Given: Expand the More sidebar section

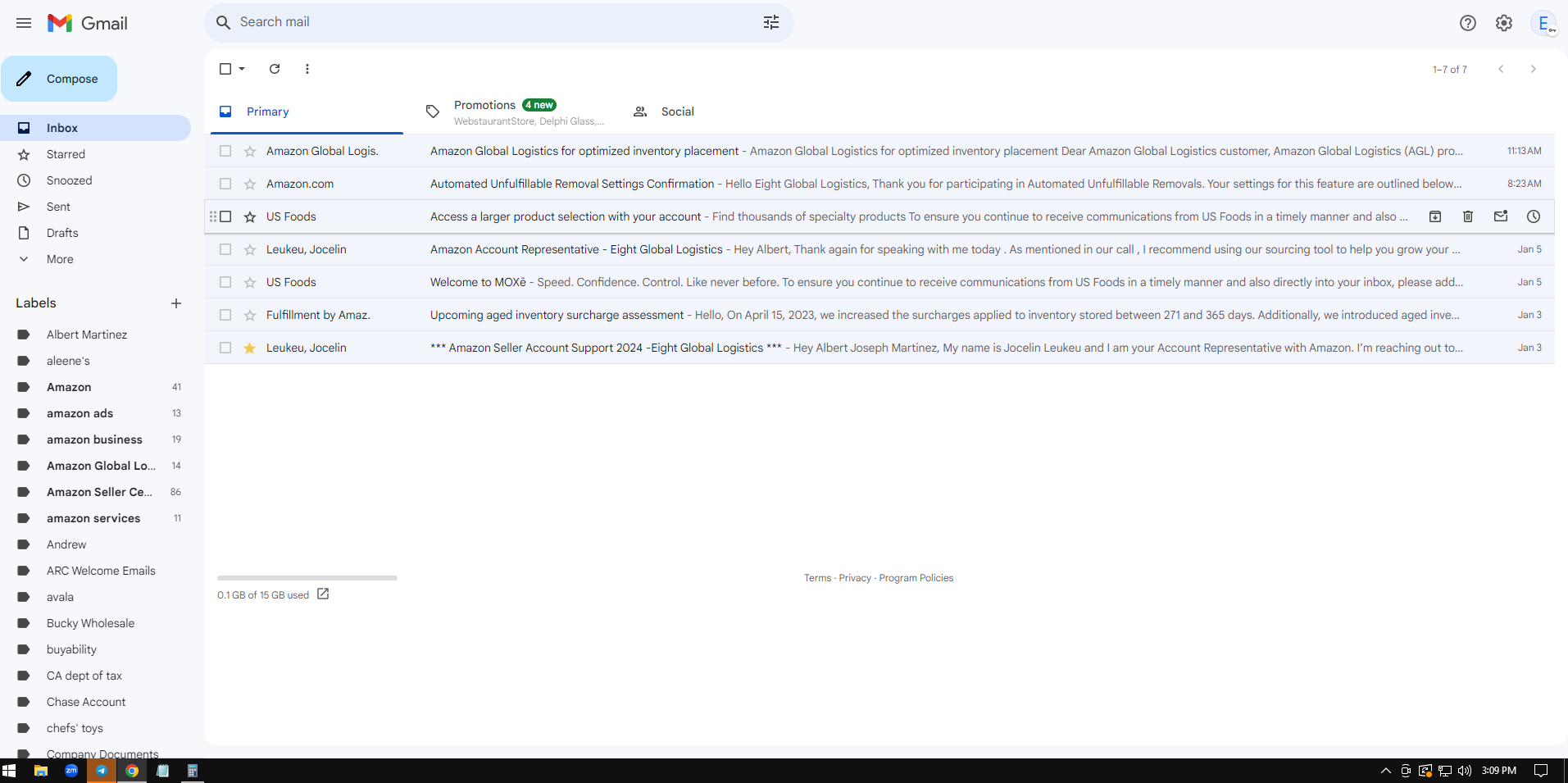Looking at the screenshot, I should tap(60, 259).
